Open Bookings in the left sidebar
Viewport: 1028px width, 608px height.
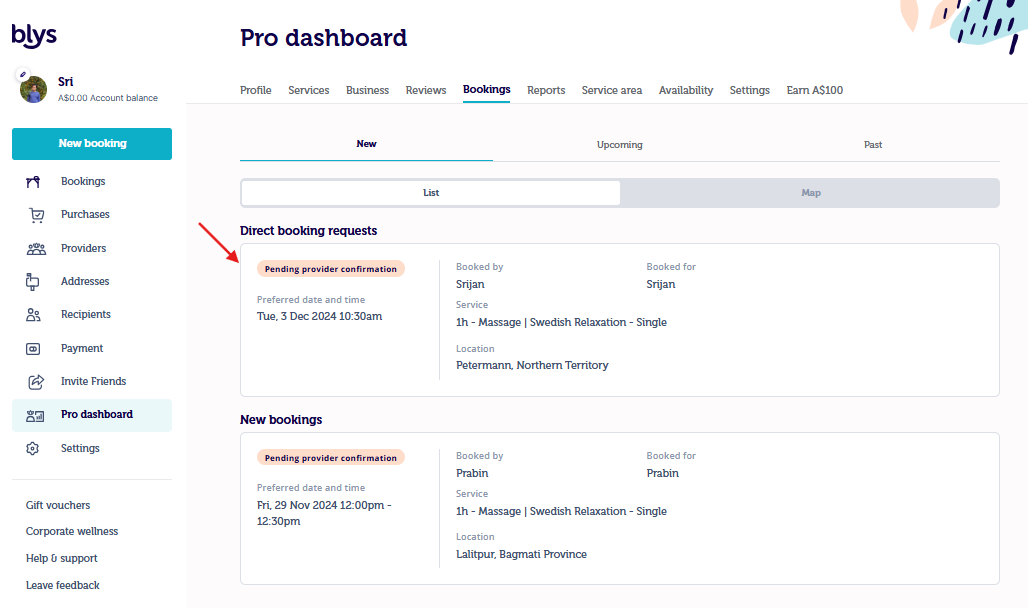tap(83, 181)
